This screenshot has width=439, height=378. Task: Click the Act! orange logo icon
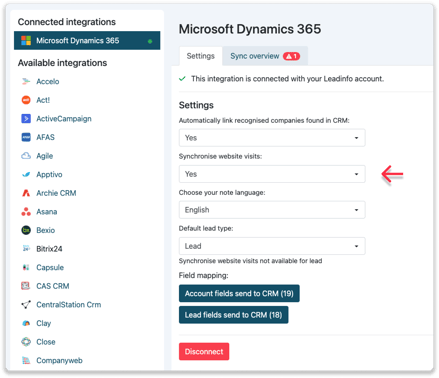coord(26,100)
